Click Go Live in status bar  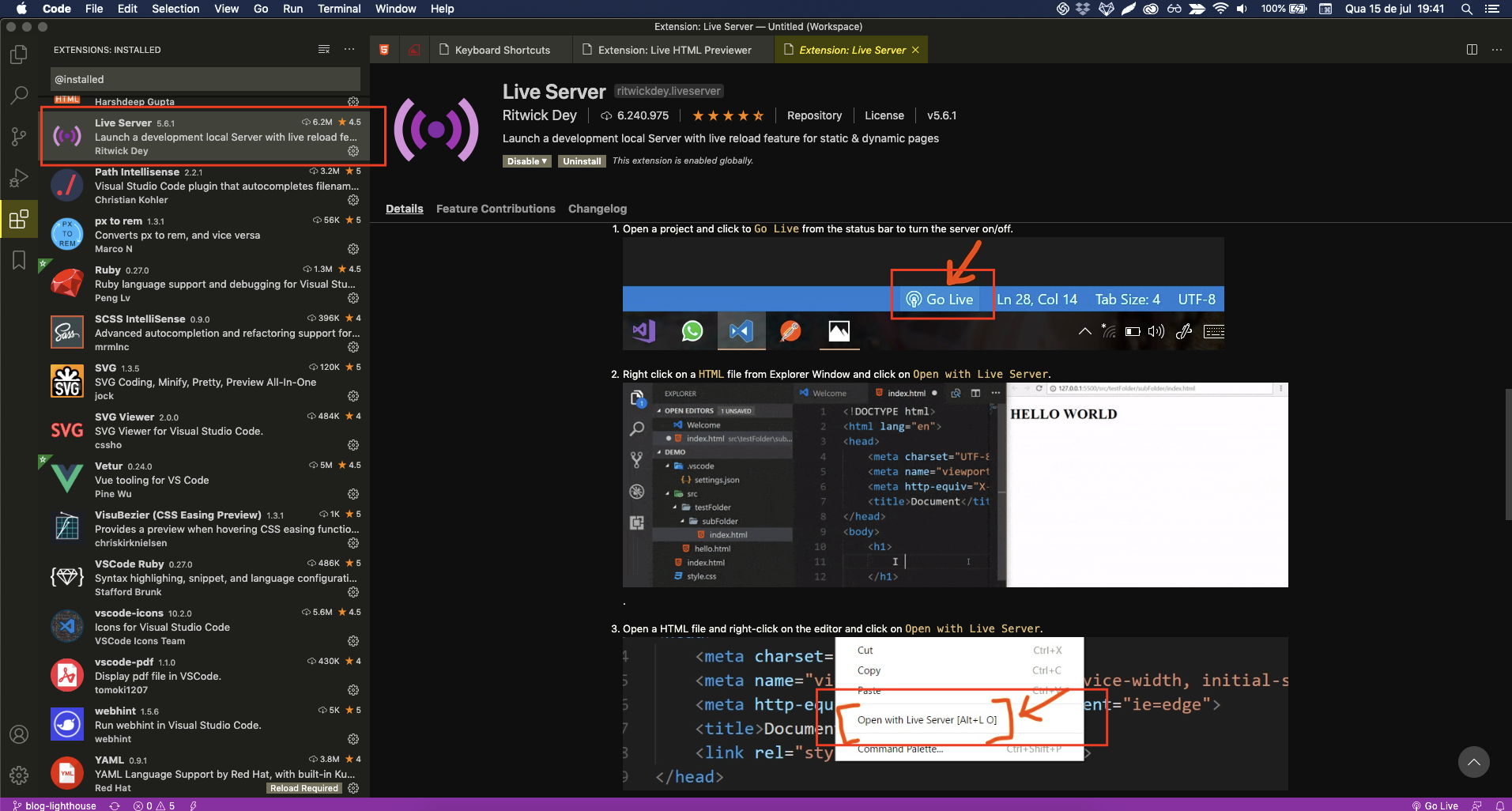1435,805
